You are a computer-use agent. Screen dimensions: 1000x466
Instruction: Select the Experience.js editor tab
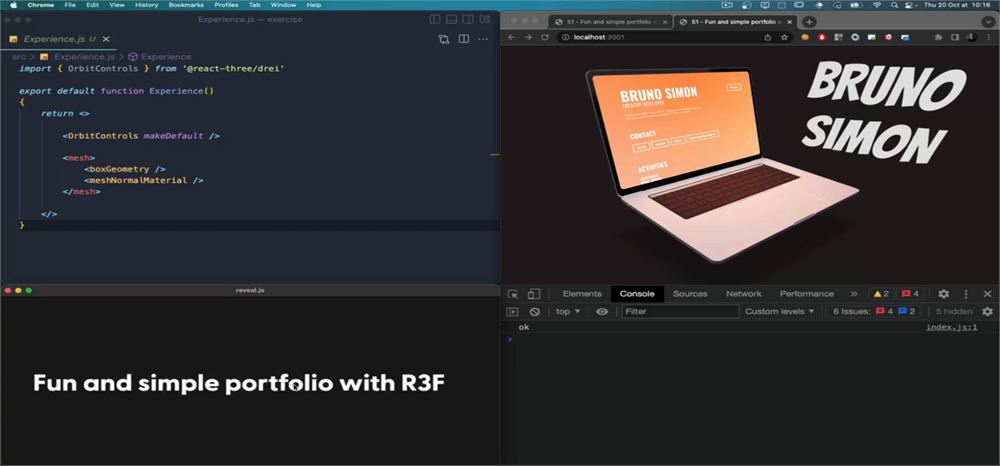59,39
